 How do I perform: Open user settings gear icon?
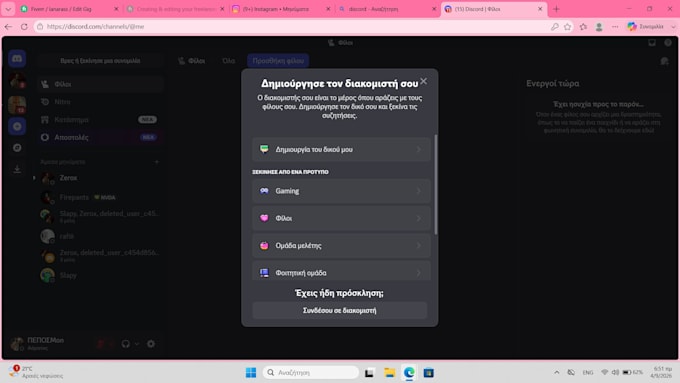151,344
